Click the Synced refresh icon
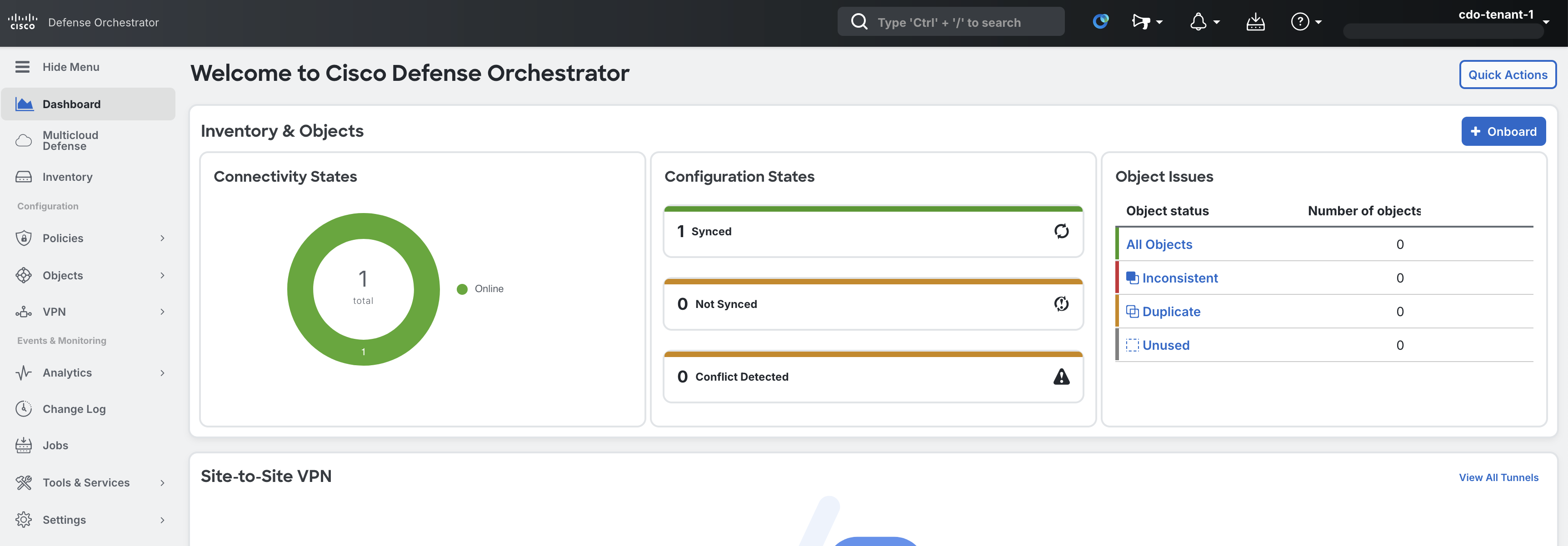 [x=1061, y=231]
